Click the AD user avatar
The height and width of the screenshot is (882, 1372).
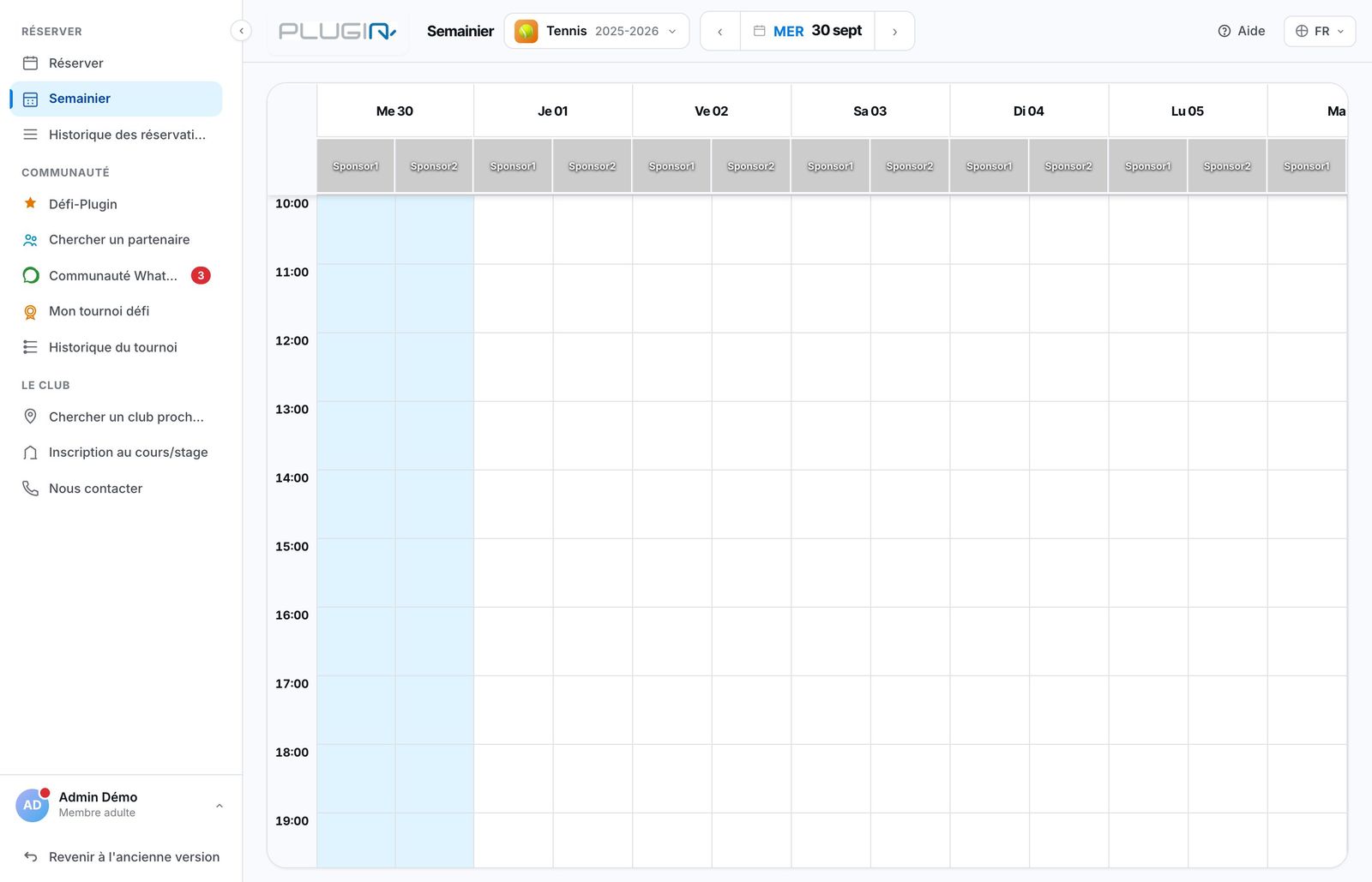(33, 805)
